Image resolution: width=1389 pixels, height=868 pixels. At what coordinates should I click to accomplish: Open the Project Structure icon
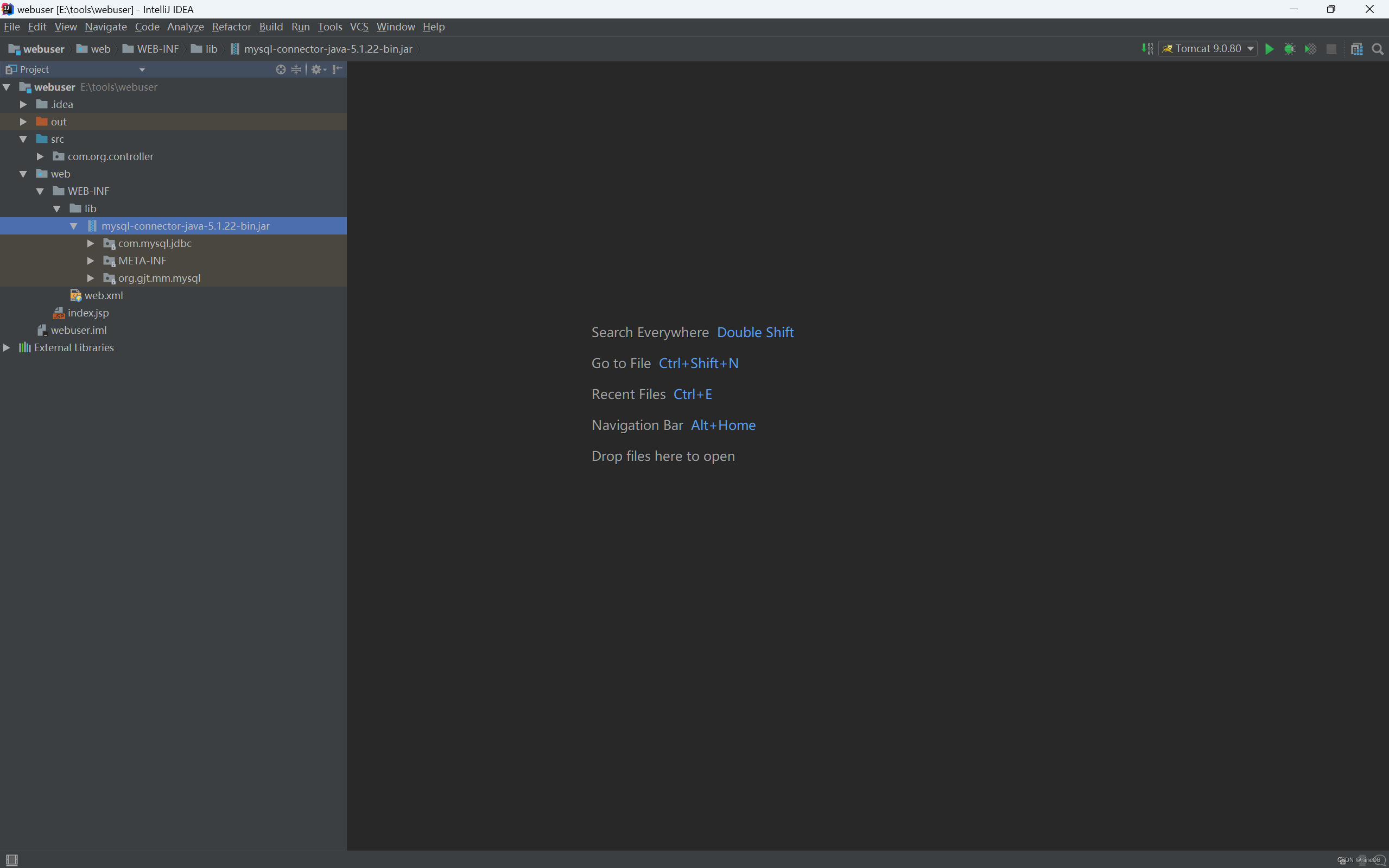pos(1357,49)
